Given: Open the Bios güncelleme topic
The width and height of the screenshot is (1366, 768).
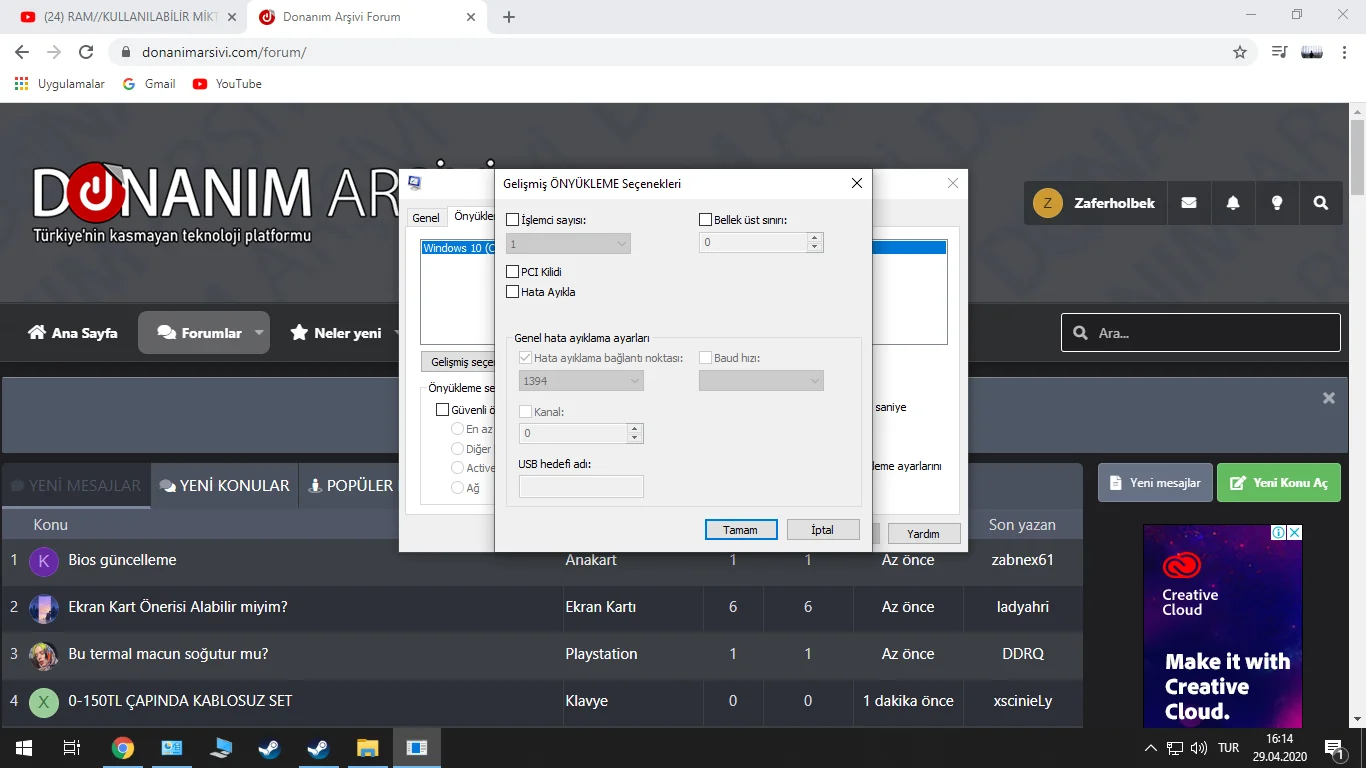Looking at the screenshot, I should pos(122,560).
